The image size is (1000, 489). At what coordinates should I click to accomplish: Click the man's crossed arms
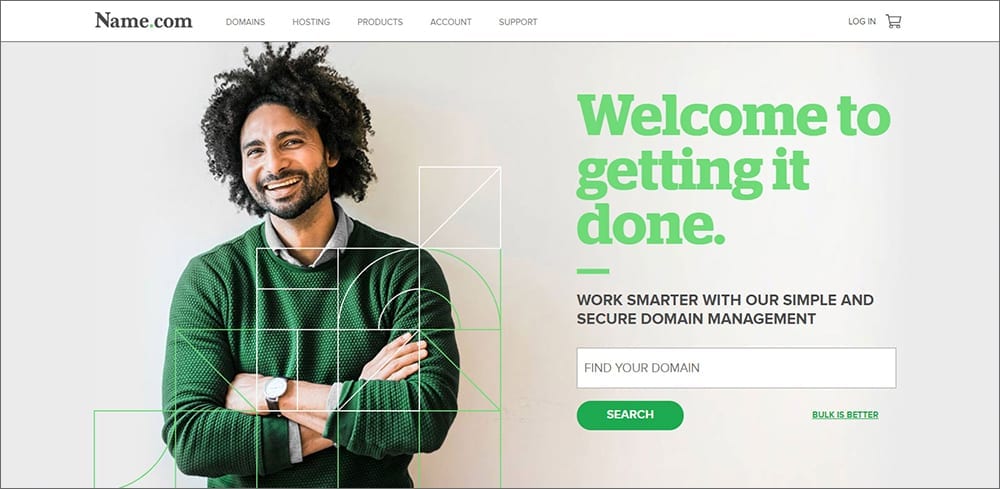(x=325, y=392)
